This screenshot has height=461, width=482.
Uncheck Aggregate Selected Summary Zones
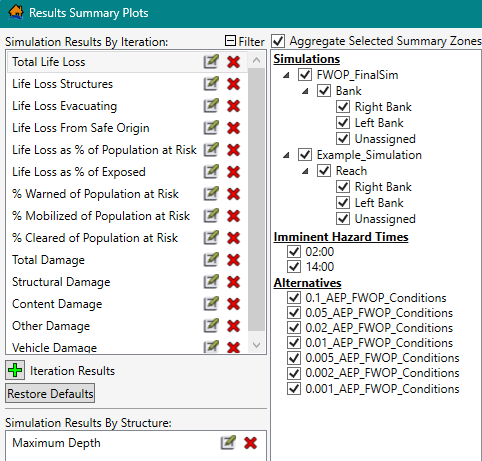[x=278, y=41]
